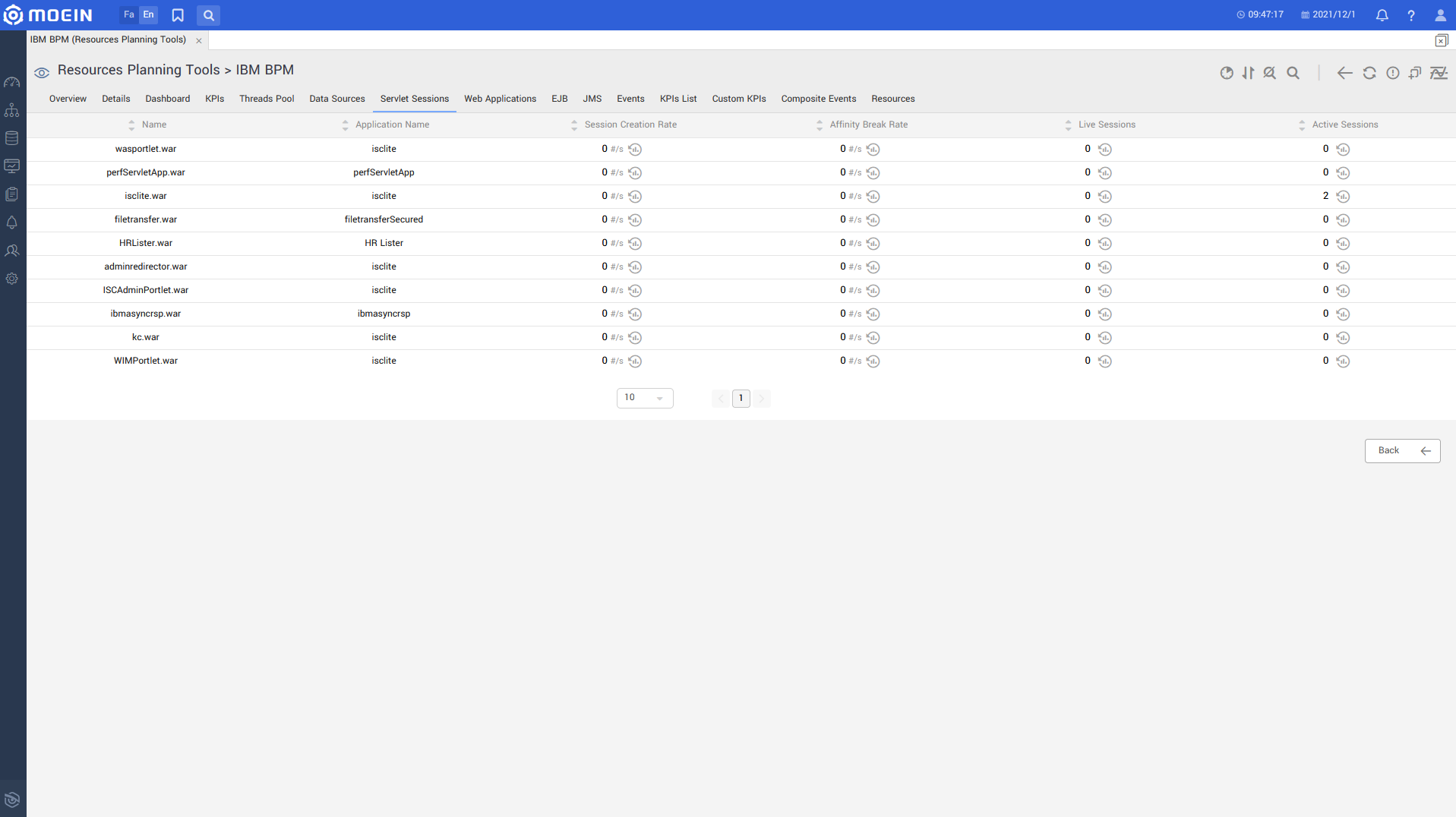Sort by Affinity Break Rate column

click(861, 125)
